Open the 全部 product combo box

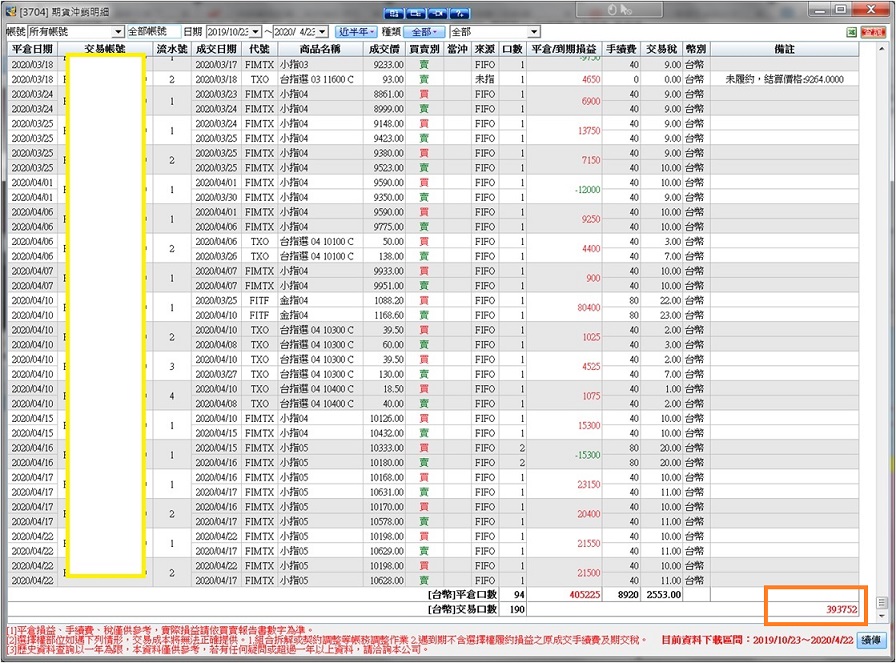534,32
